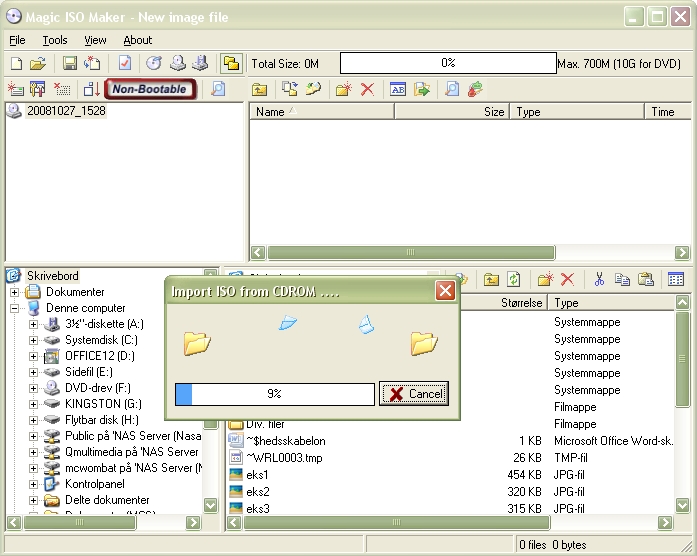The width and height of the screenshot is (697, 556).
Task: Click the New image file icon
Action: (x=15, y=63)
